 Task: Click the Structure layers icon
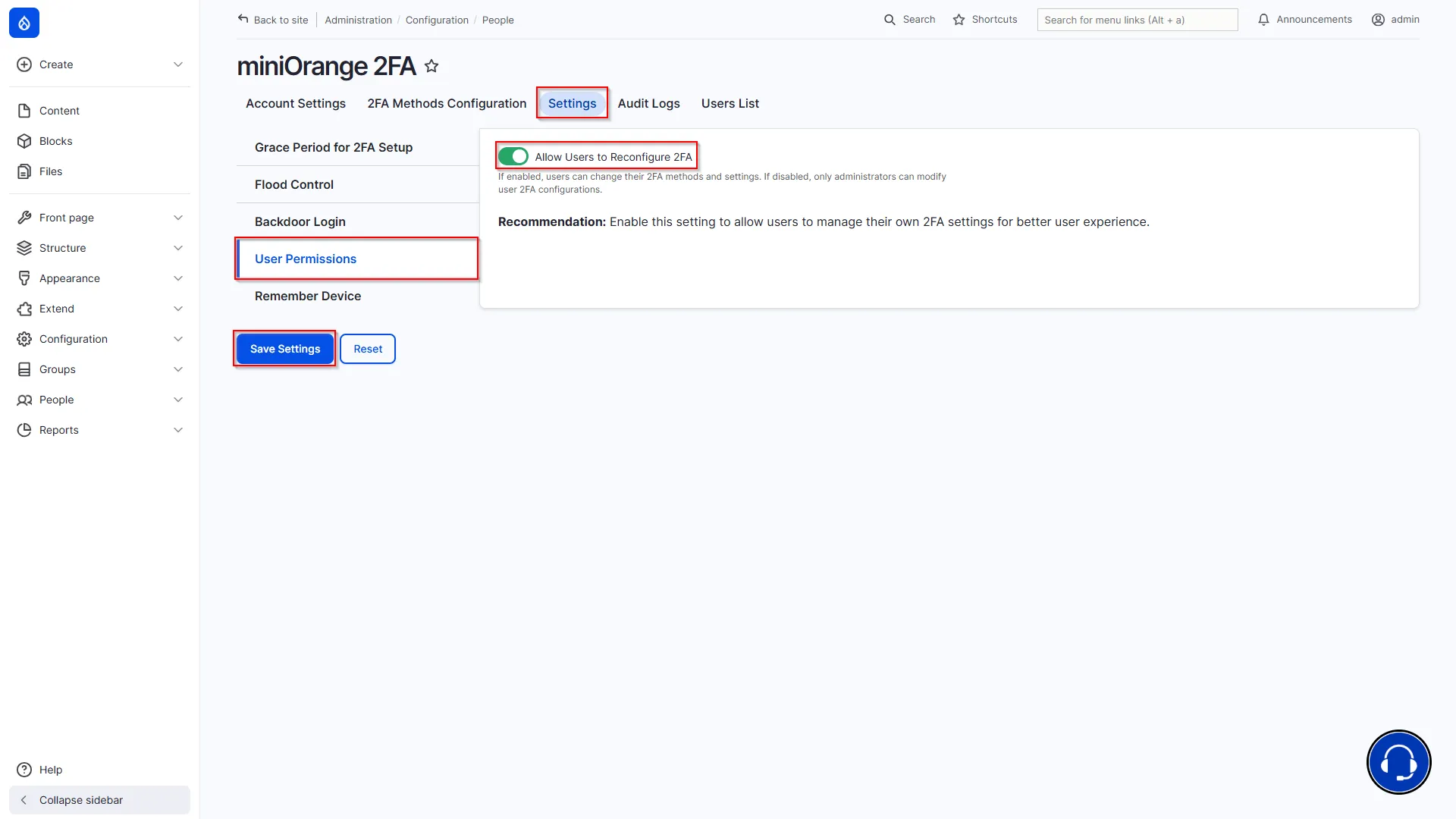click(x=24, y=248)
